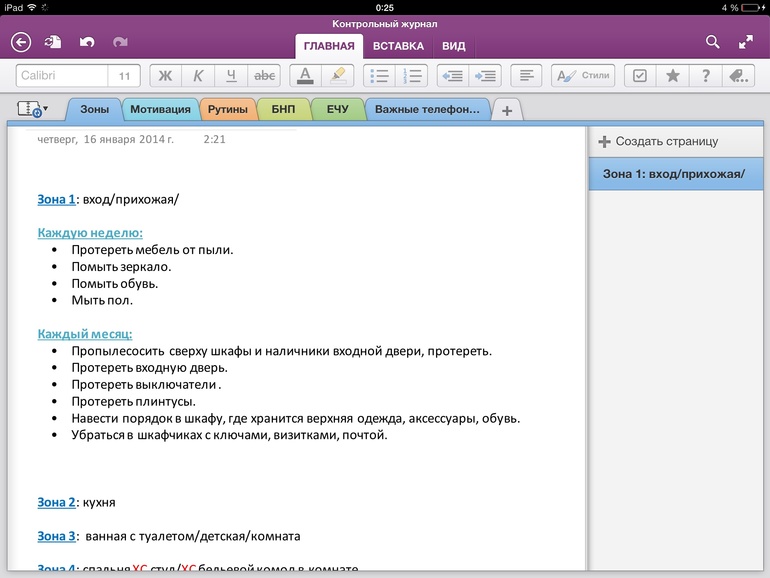Screen dimensions: 770x578
Task: Apply the text highlighter color
Action: (x=338, y=76)
